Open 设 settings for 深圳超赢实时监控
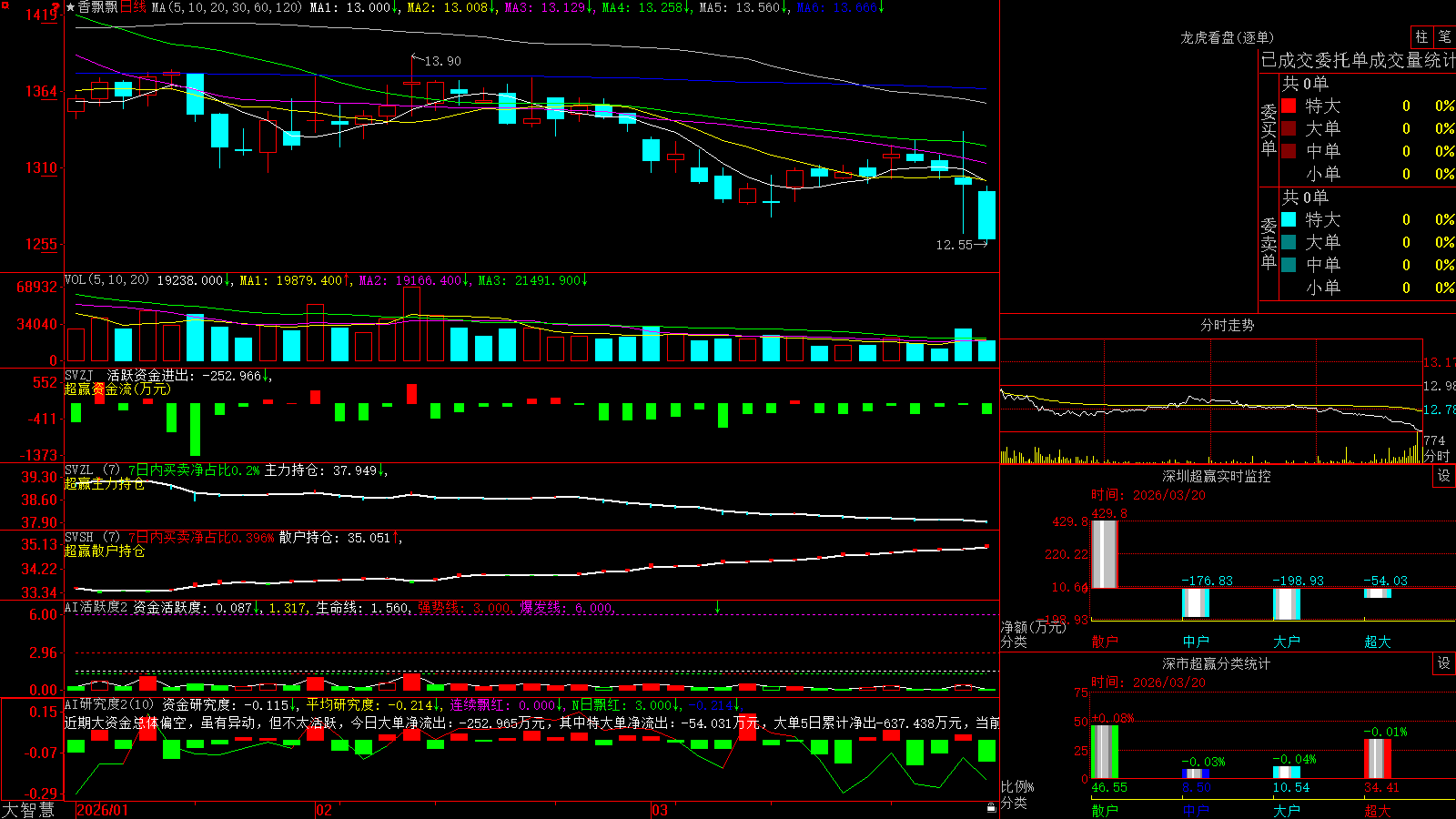 point(1444,476)
